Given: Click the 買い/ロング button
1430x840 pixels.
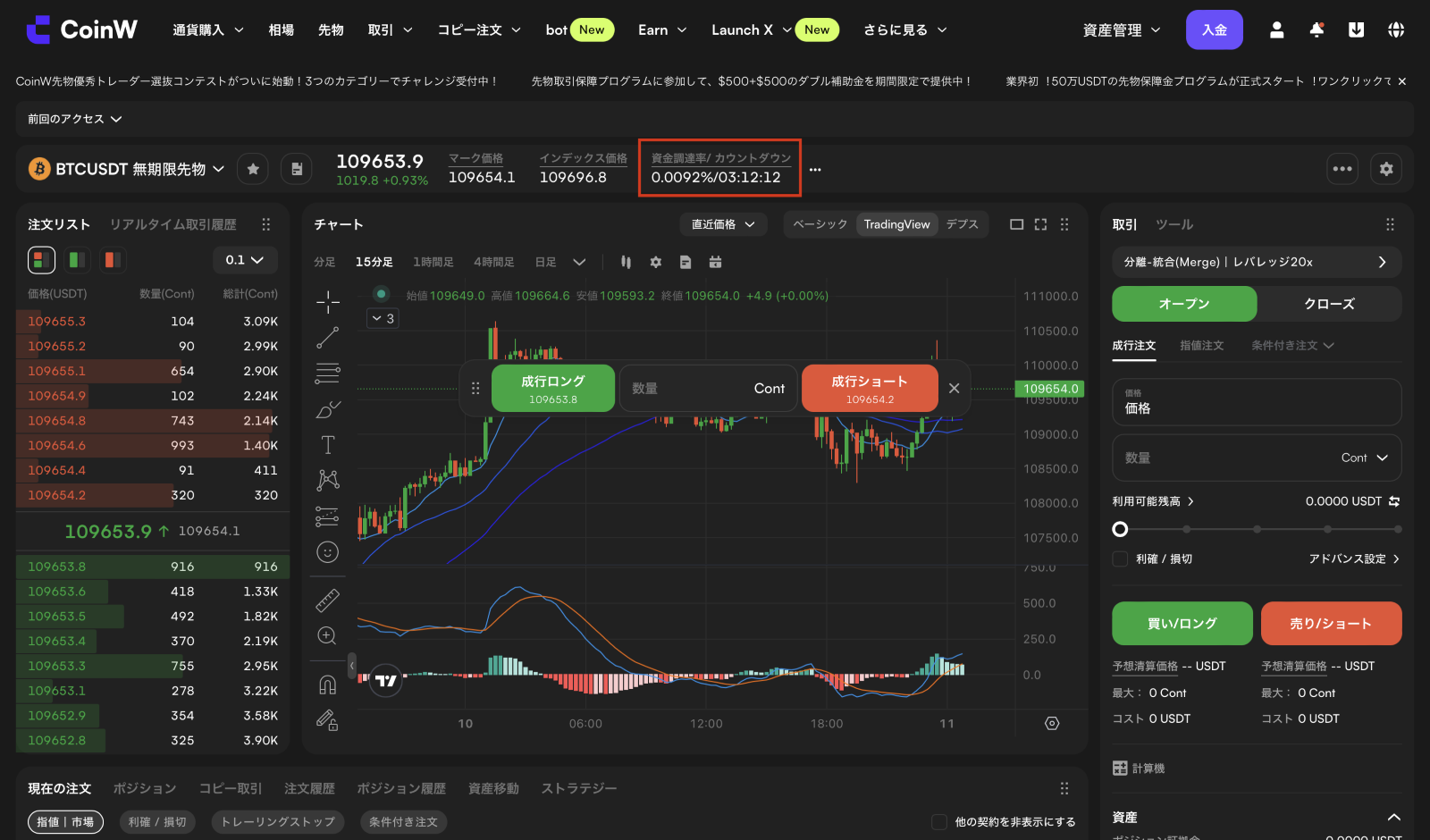Looking at the screenshot, I should (1182, 624).
